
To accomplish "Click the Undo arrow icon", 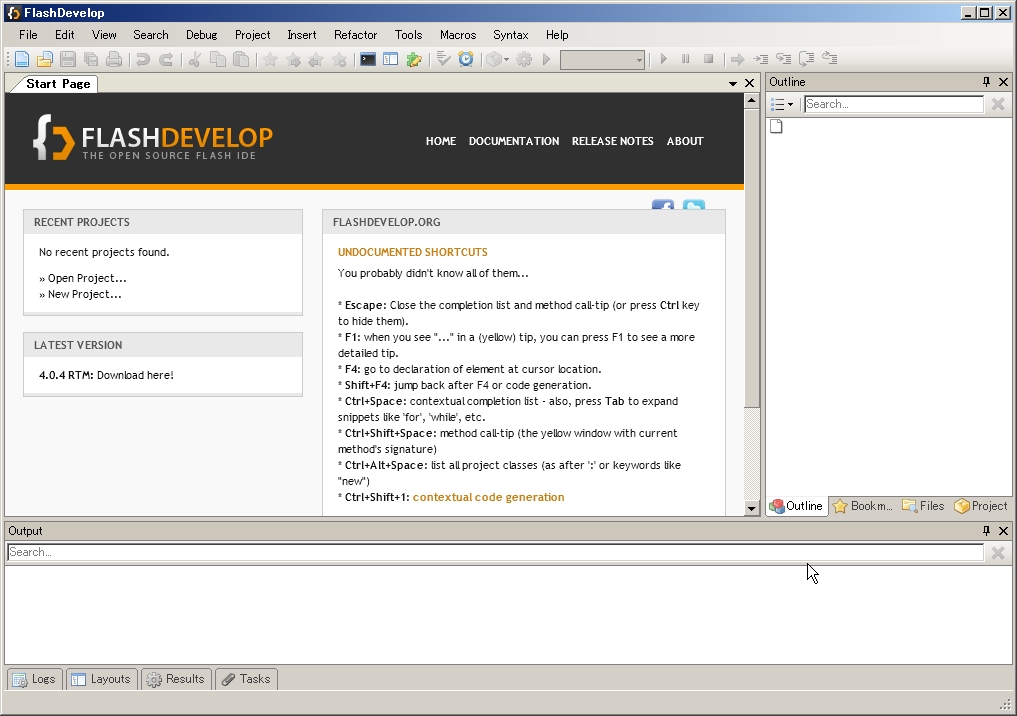I will click(143, 60).
